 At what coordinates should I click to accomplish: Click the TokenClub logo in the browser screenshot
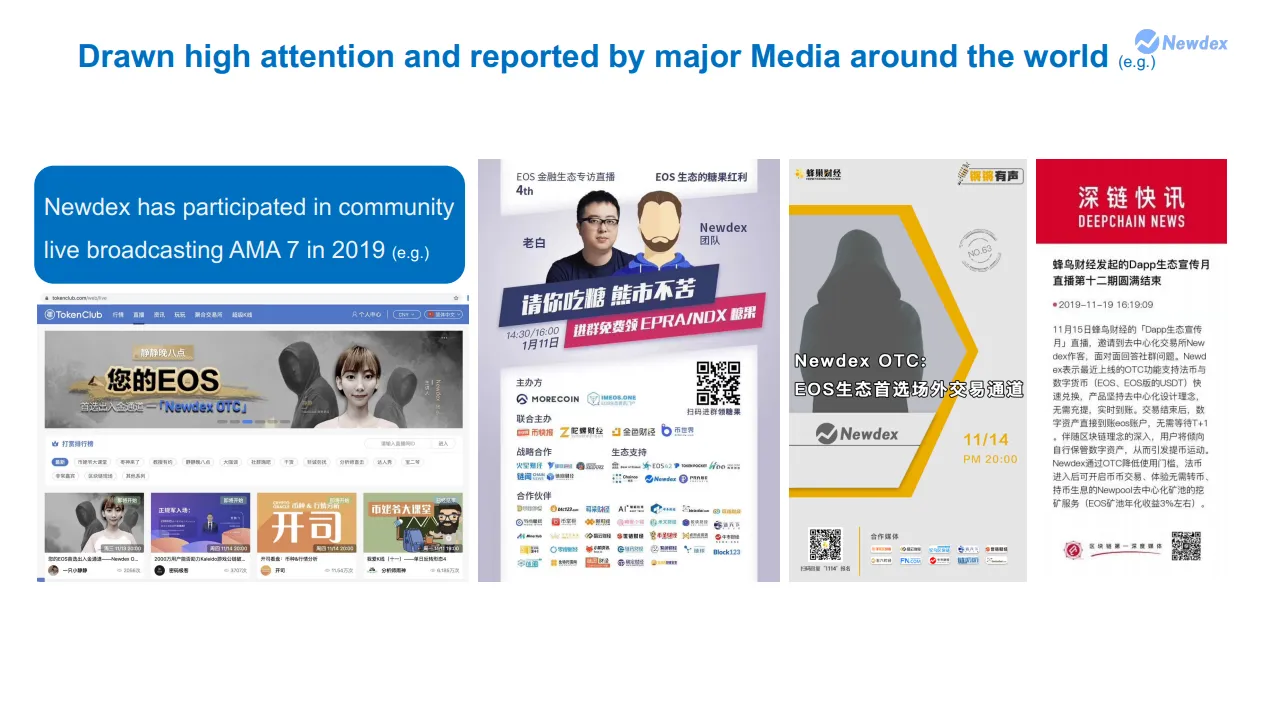pos(74,314)
